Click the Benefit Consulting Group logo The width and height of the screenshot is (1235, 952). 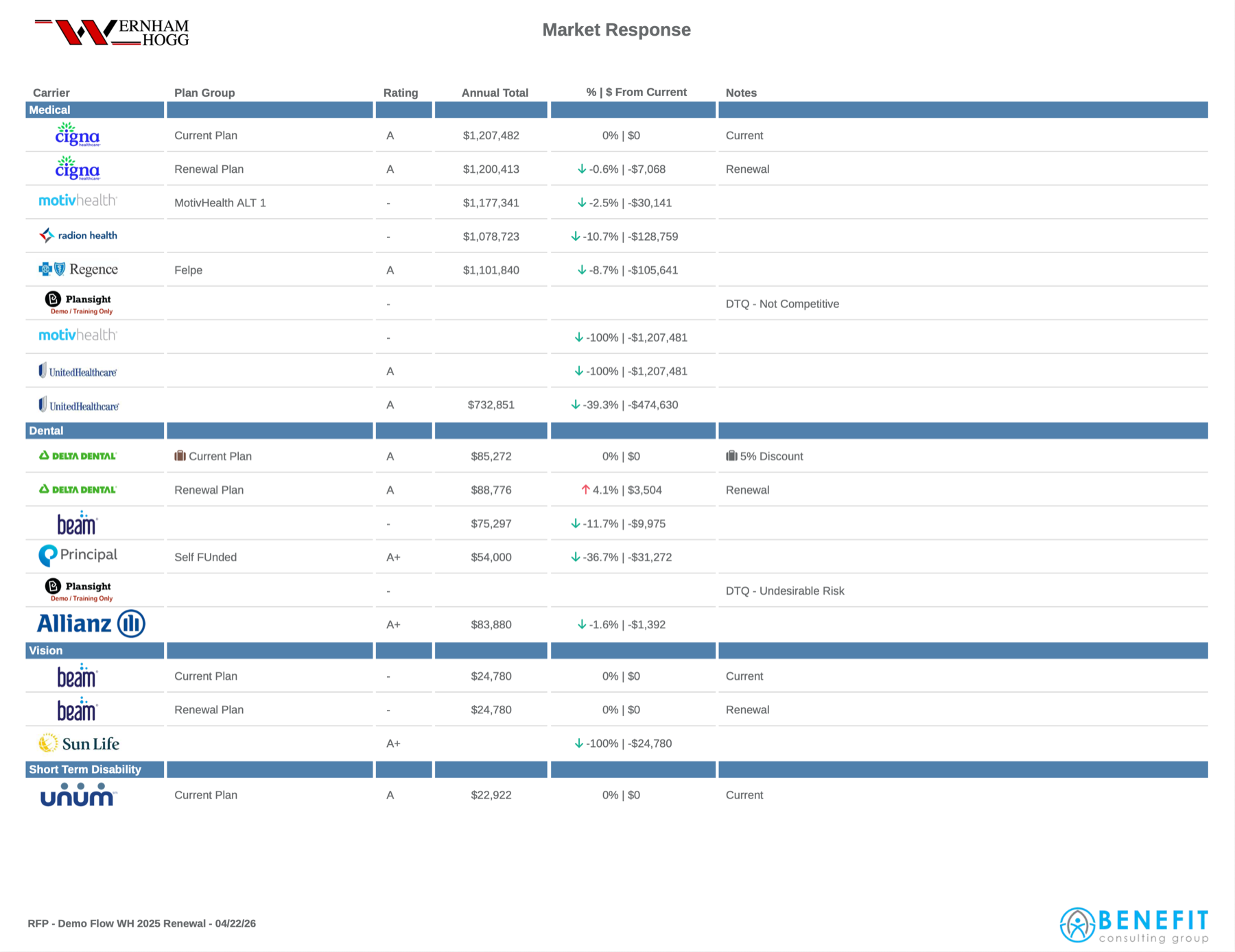click(x=1134, y=925)
